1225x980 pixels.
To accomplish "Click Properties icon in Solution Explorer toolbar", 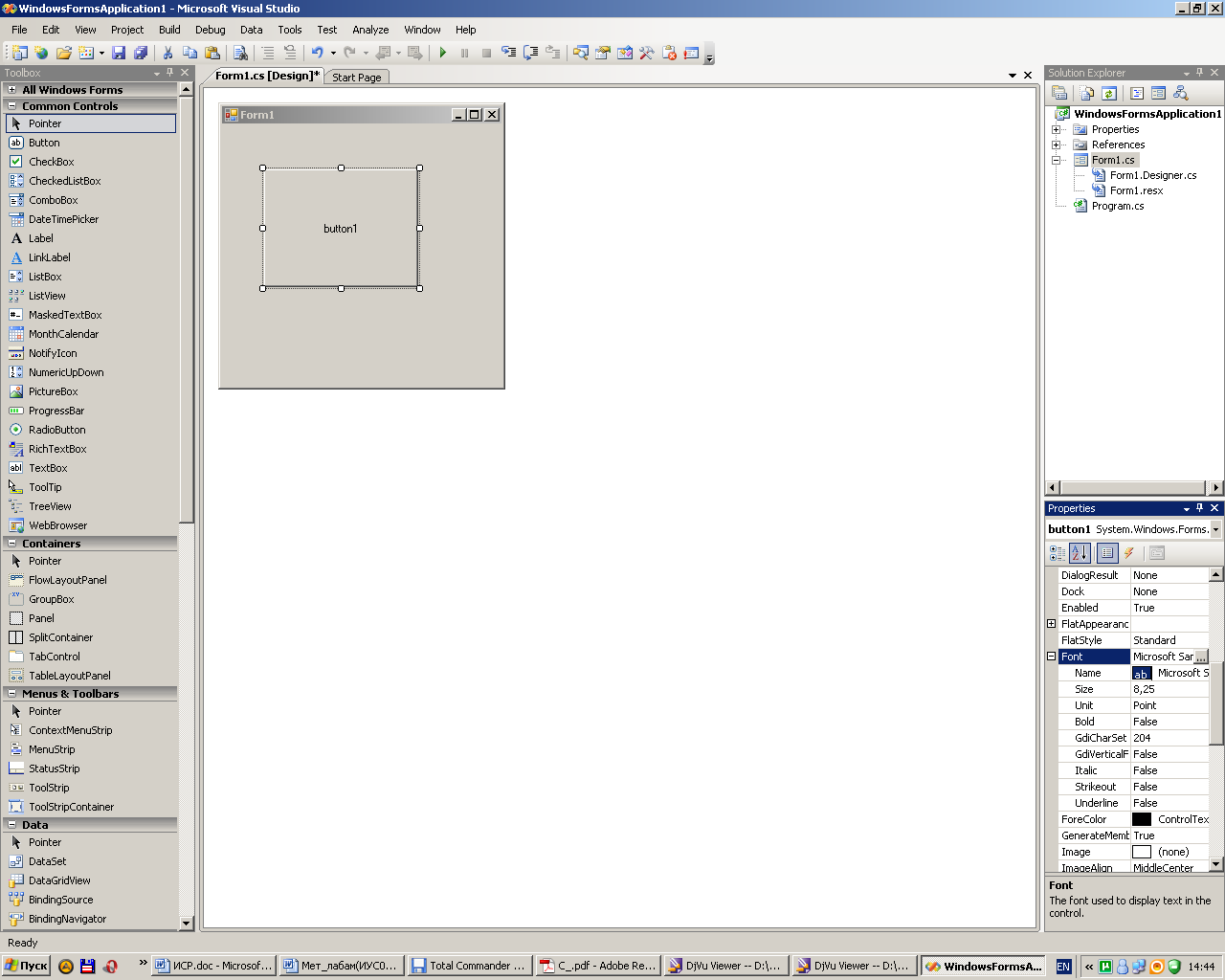I will [1059, 93].
